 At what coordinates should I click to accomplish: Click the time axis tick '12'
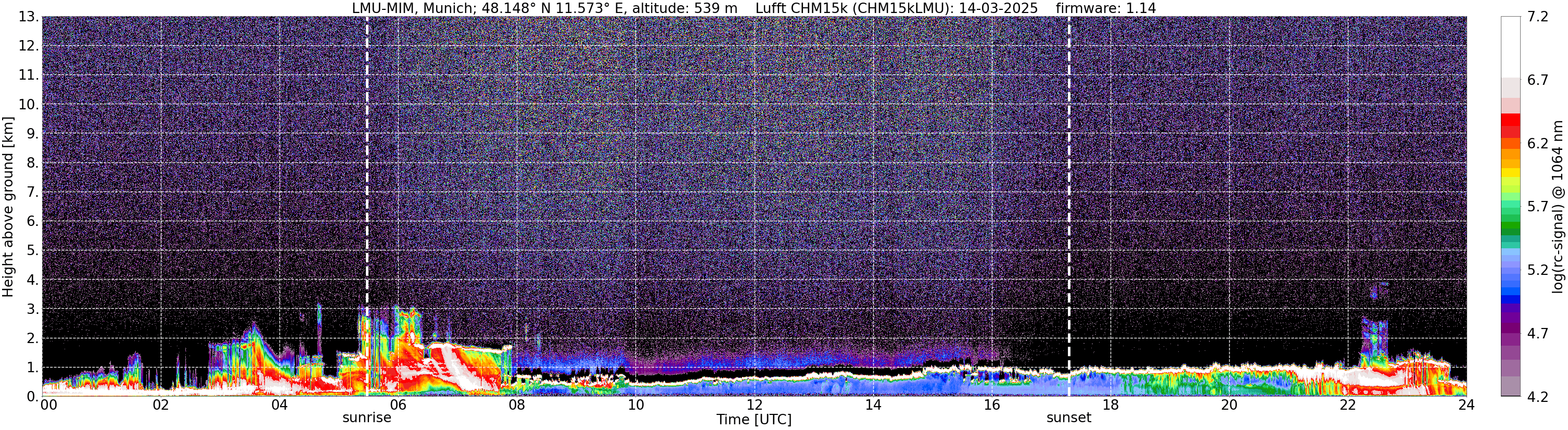coord(754,404)
